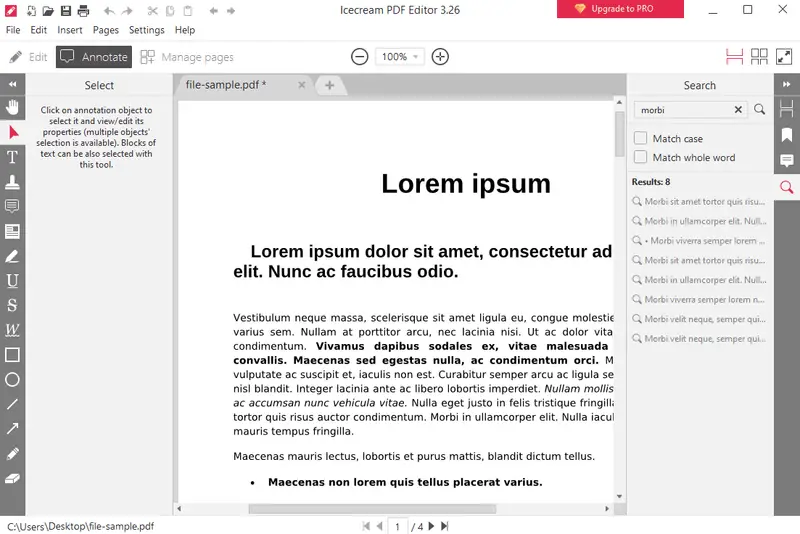This screenshot has height=534, width=800.
Task: Enable Match case checkbox
Action: (640, 138)
